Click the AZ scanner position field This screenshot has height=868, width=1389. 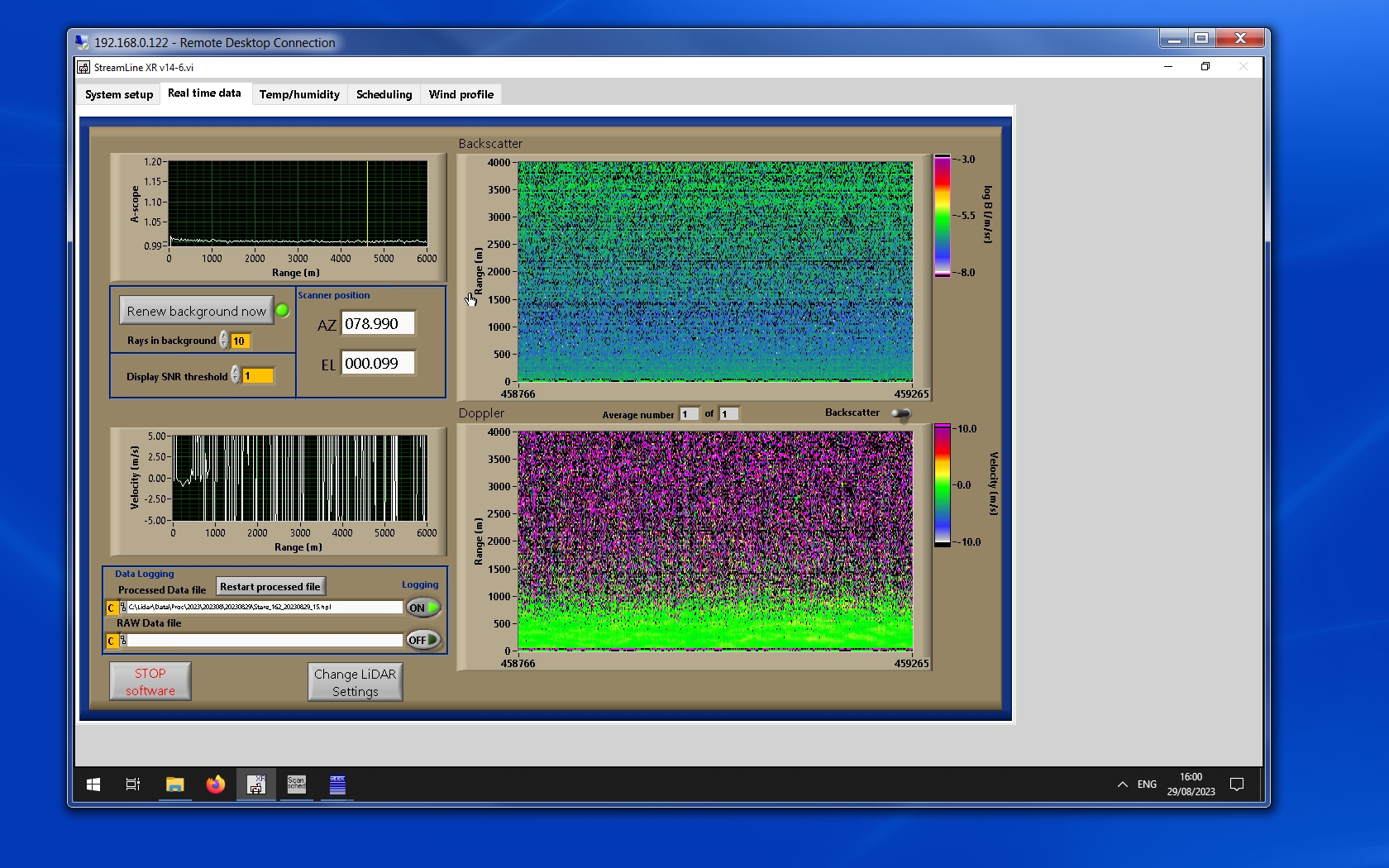377,324
